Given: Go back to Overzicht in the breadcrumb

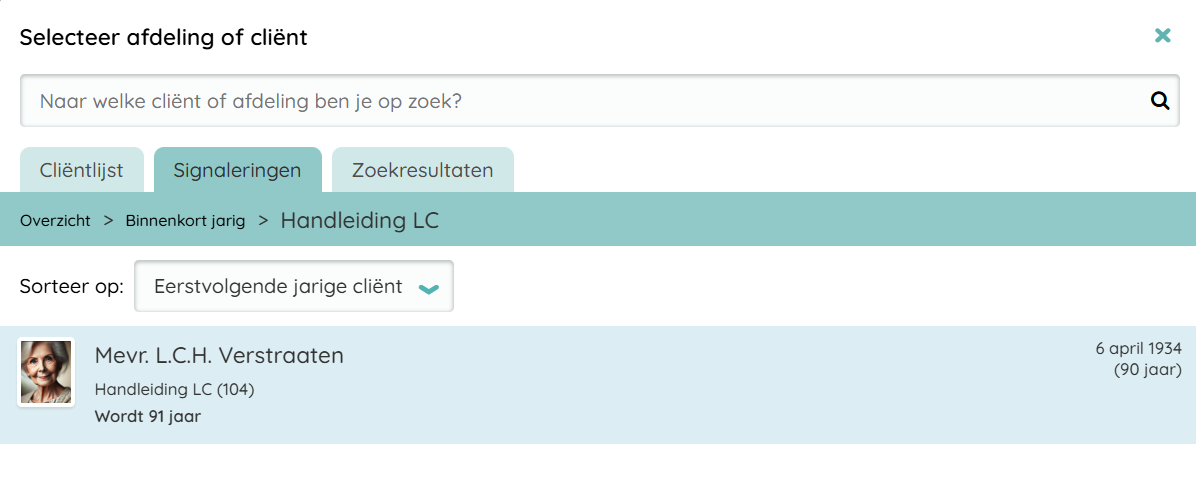Looking at the screenshot, I should click(x=55, y=221).
